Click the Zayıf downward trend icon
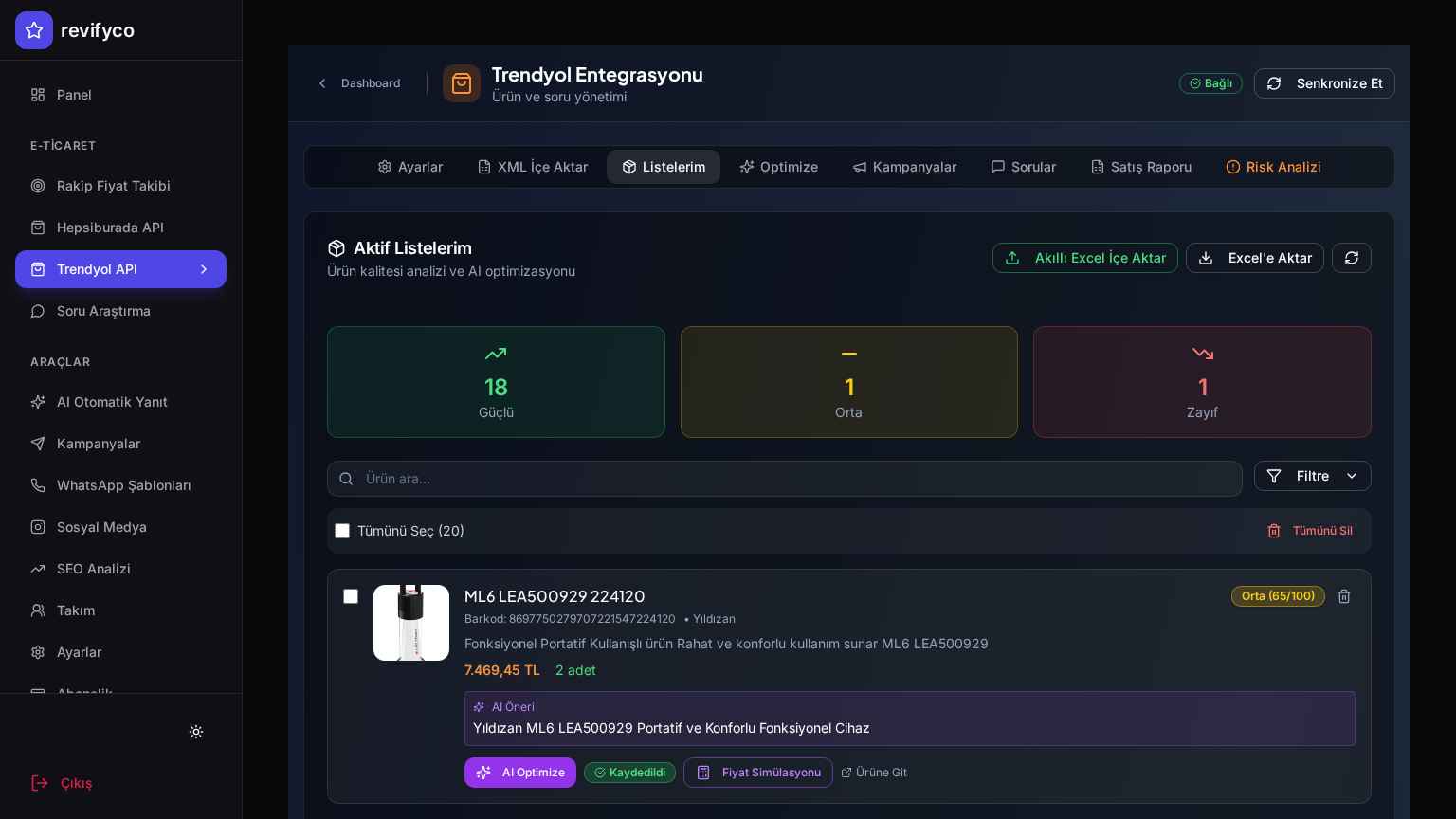Image resolution: width=1456 pixels, height=819 pixels. tap(1202, 354)
